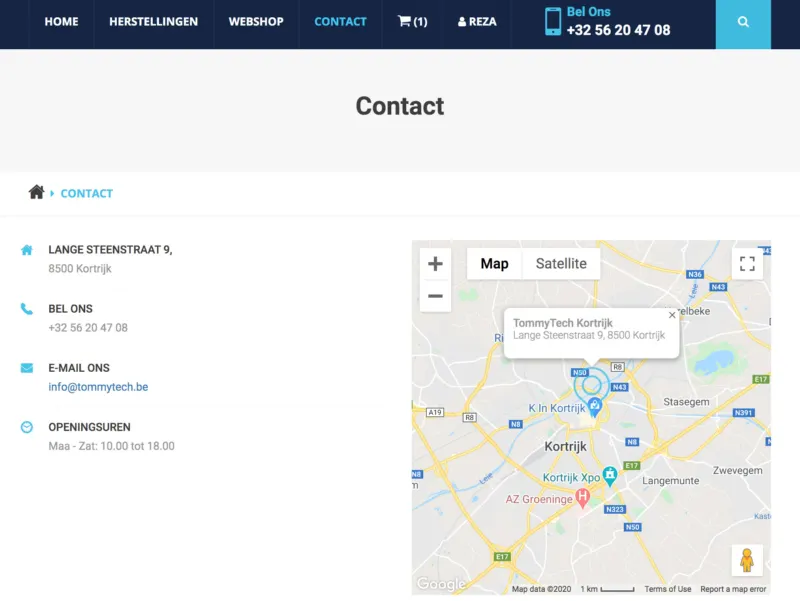Open the Herstellingen menu item
This screenshot has width=800, height=601.
(x=154, y=21)
